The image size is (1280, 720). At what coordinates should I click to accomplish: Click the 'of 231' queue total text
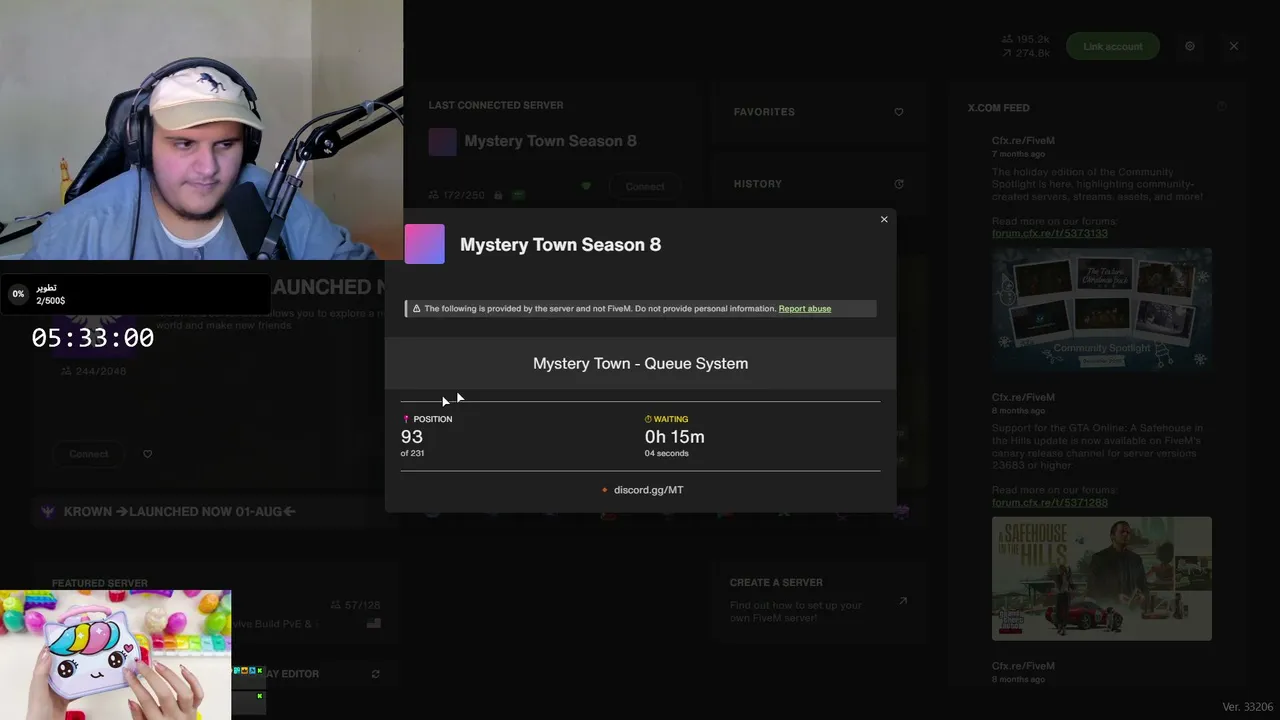coord(412,454)
